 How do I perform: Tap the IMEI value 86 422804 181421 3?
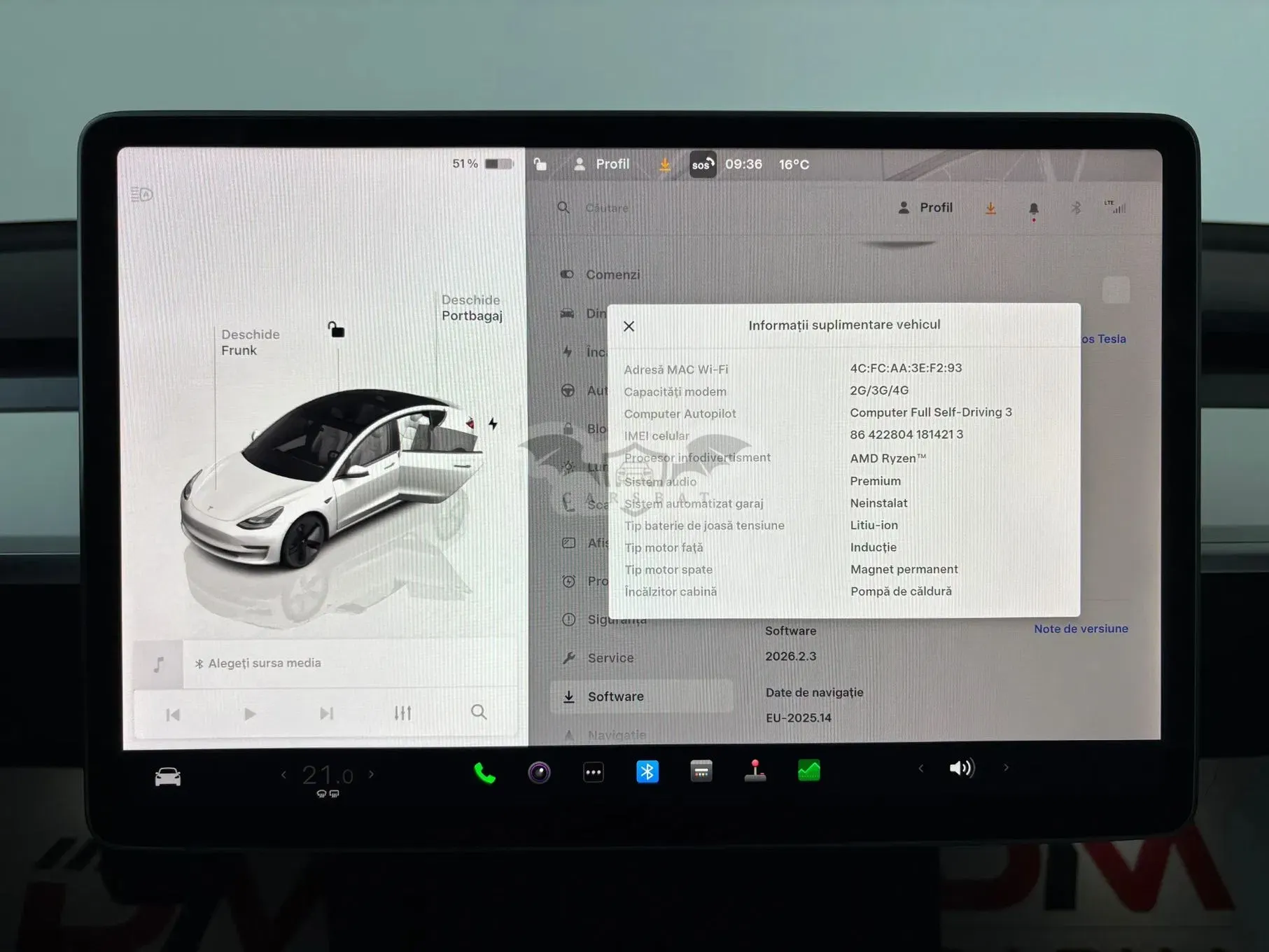pyautogui.click(x=906, y=435)
